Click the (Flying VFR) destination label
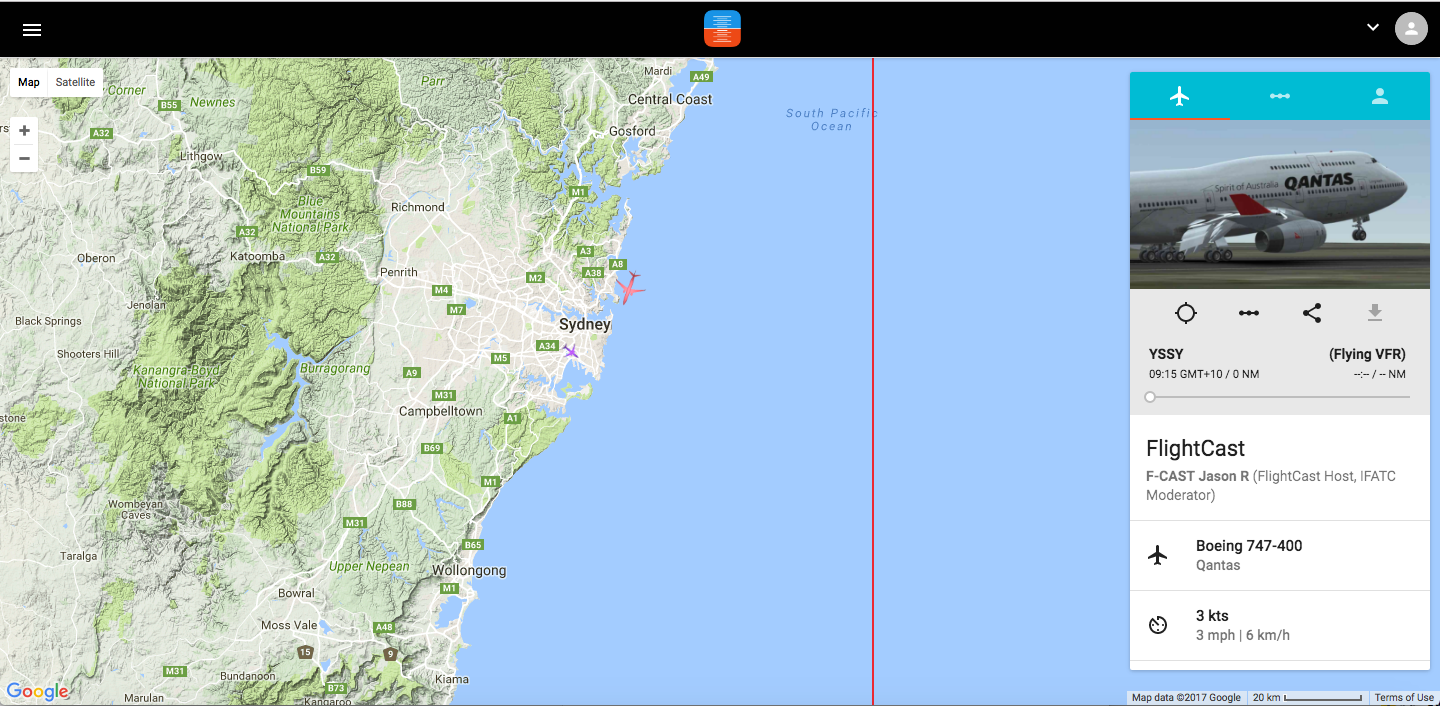Viewport: 1440px width, 706px height. coord(1367,354)
